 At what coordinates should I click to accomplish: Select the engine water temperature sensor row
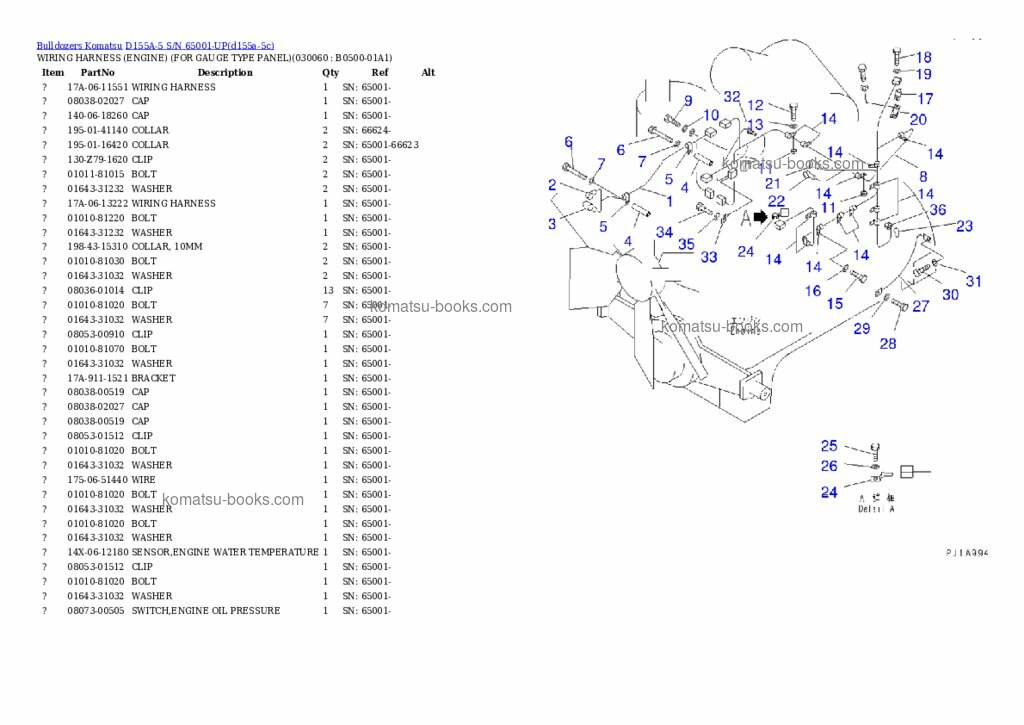pyautogui.click(x=225, y=552)
